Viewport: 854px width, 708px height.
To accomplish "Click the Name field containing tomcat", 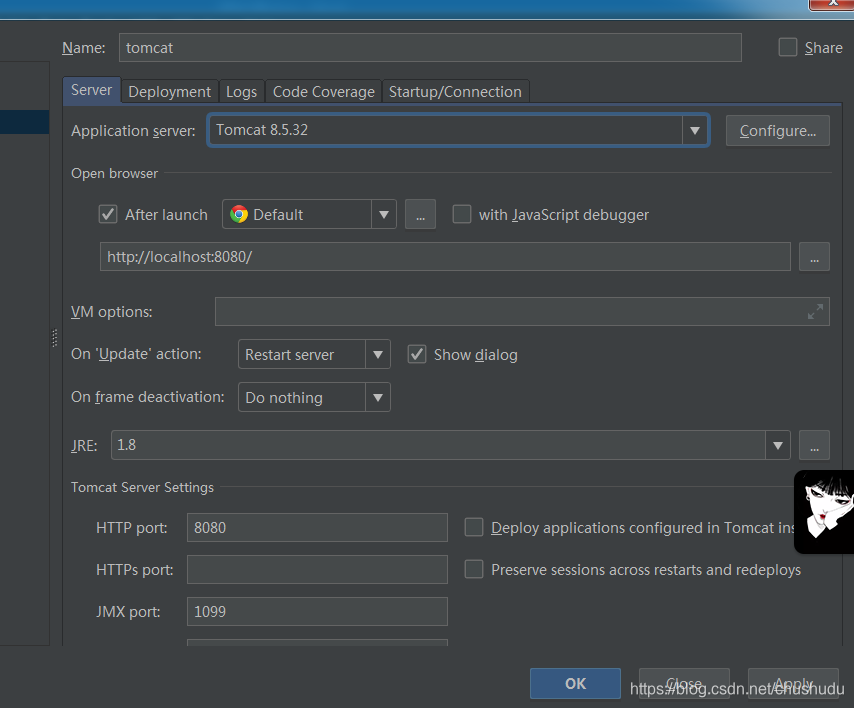I will (x=430, y=48).
